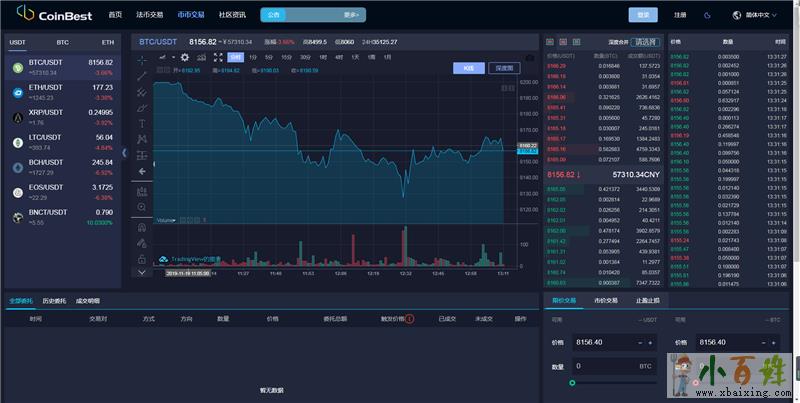
Task: Click the trigger price info icon
Action: coord(409,319)
